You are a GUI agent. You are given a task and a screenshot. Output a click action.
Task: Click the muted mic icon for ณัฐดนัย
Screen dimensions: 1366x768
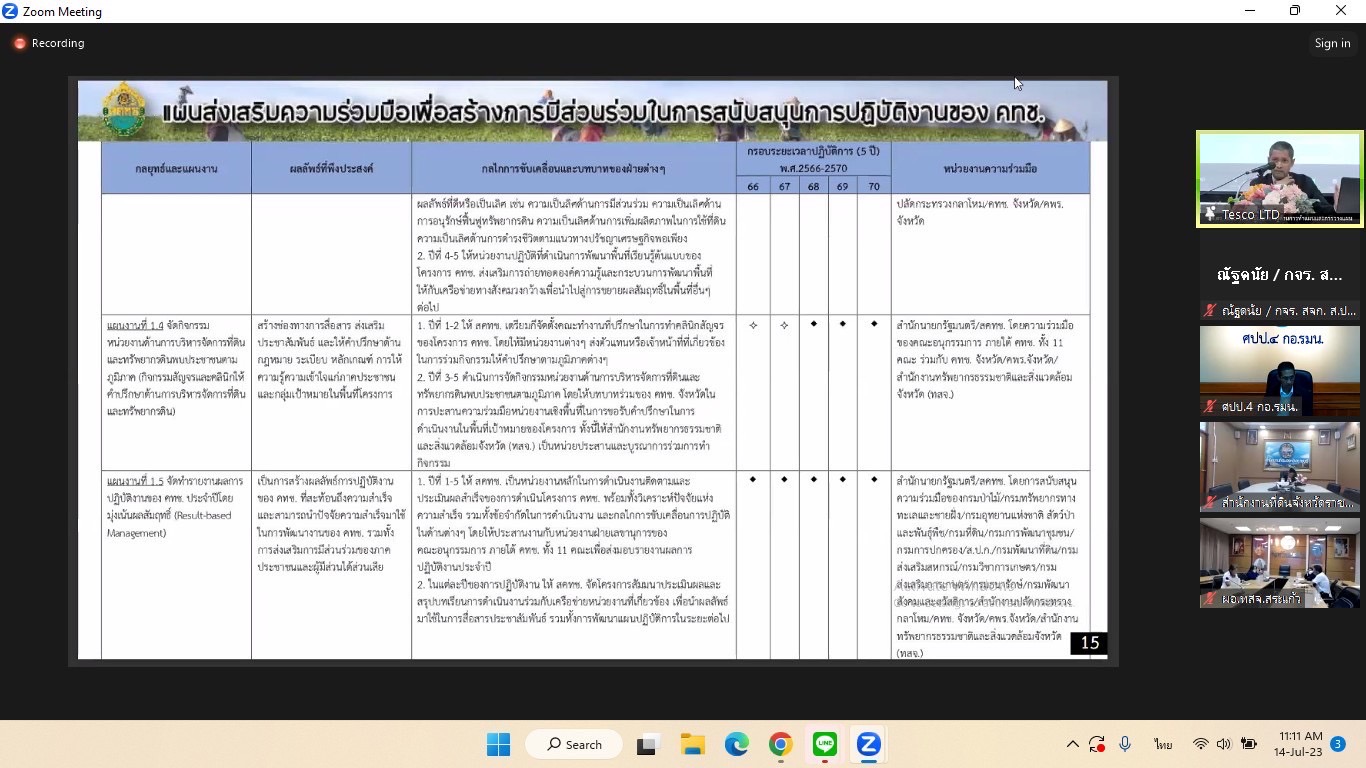(1210, 311)
